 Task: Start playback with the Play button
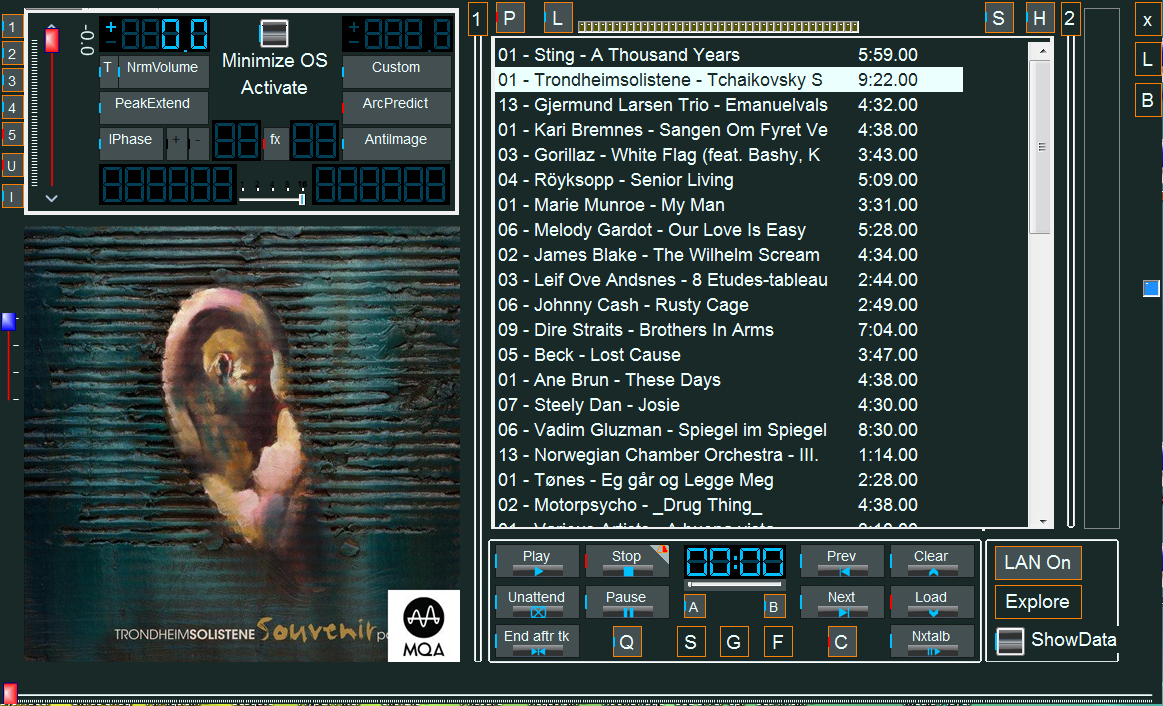(x=537, y=561)
